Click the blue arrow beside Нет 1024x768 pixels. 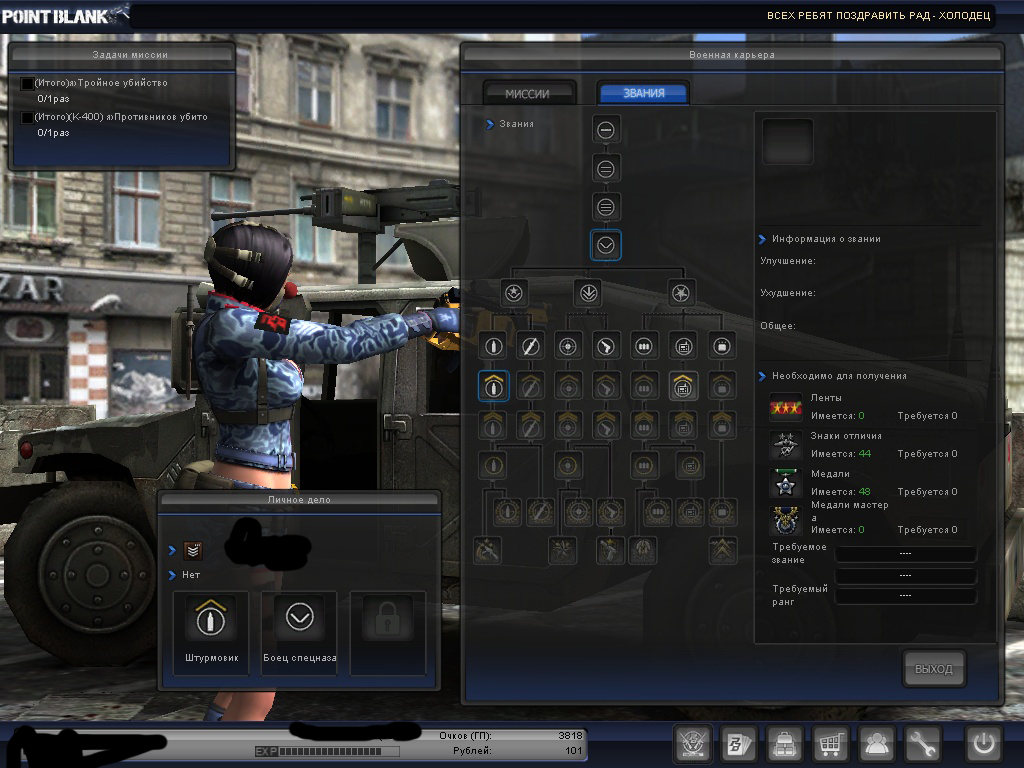click(x=172, y=575)
